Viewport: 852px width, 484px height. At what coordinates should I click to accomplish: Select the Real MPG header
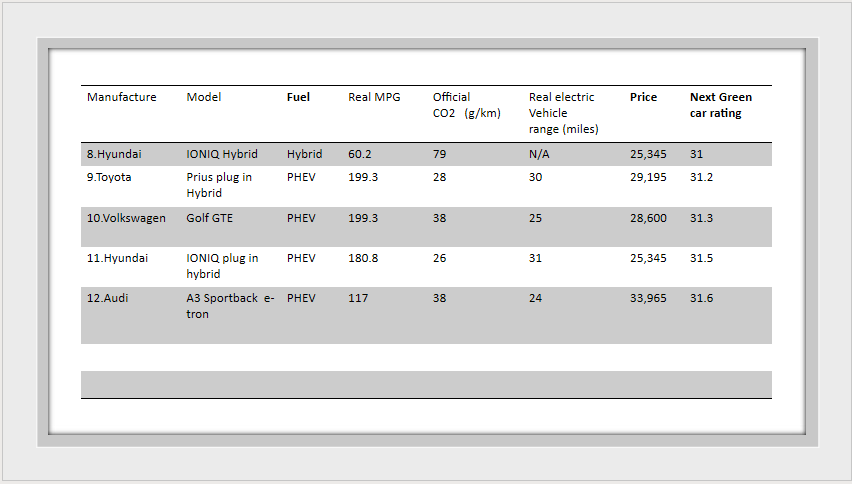coord(373,97)
